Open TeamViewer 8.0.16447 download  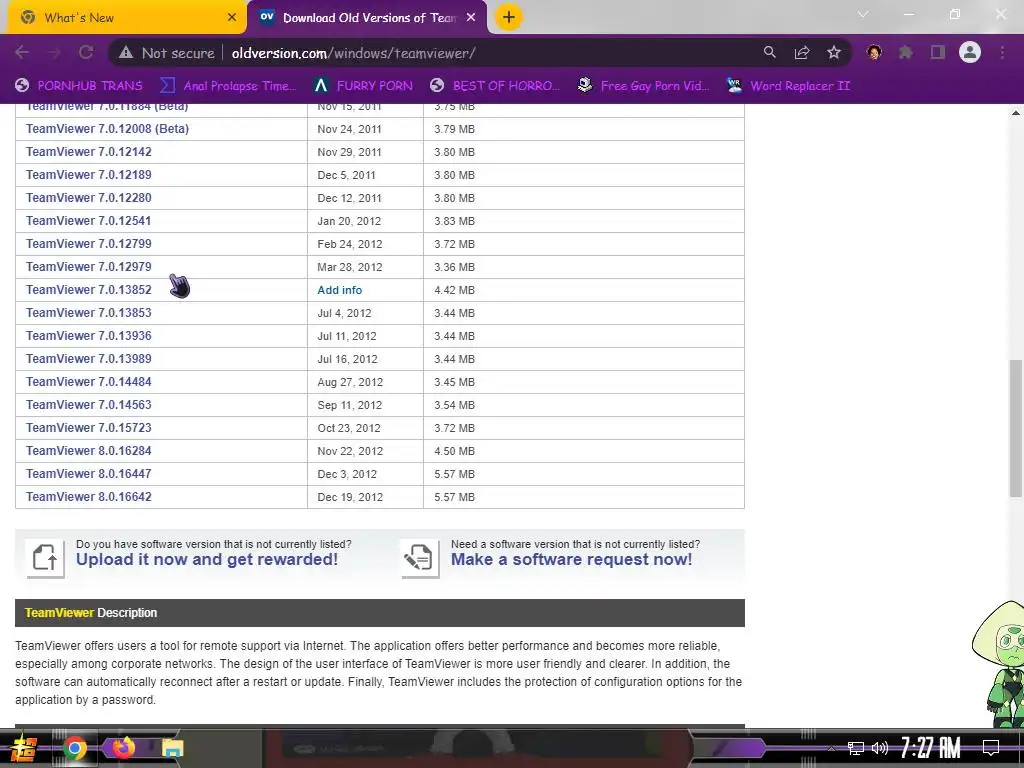tap(89, 473)
